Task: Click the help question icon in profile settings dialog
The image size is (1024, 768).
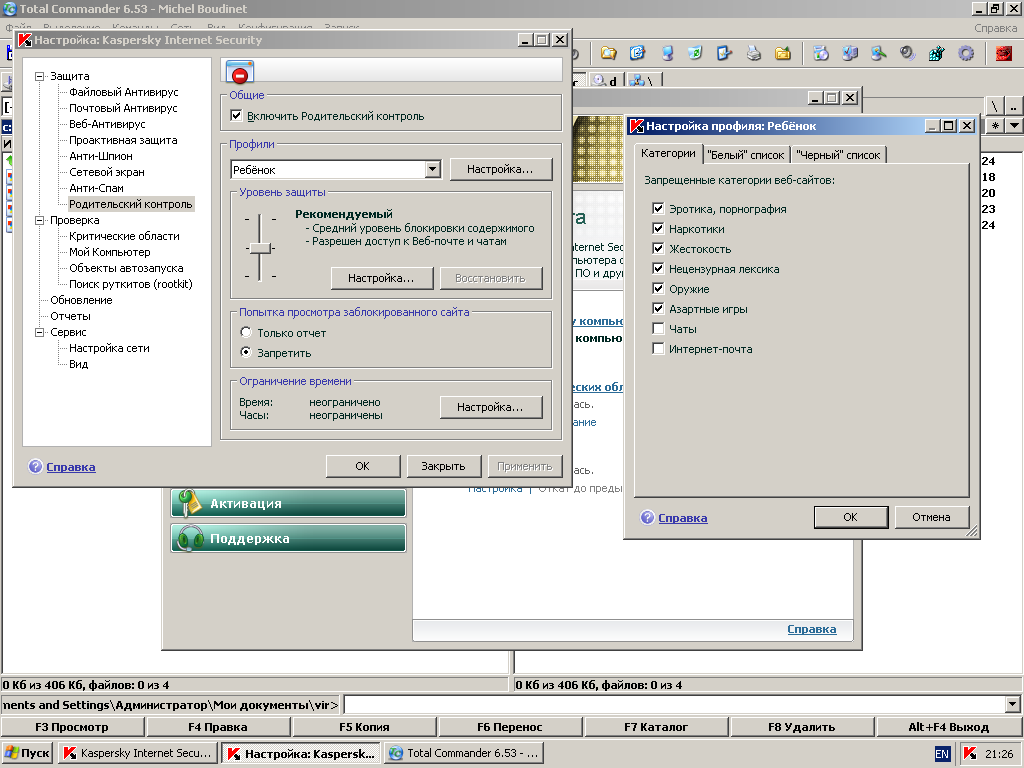Action: [x=647, y=517]
